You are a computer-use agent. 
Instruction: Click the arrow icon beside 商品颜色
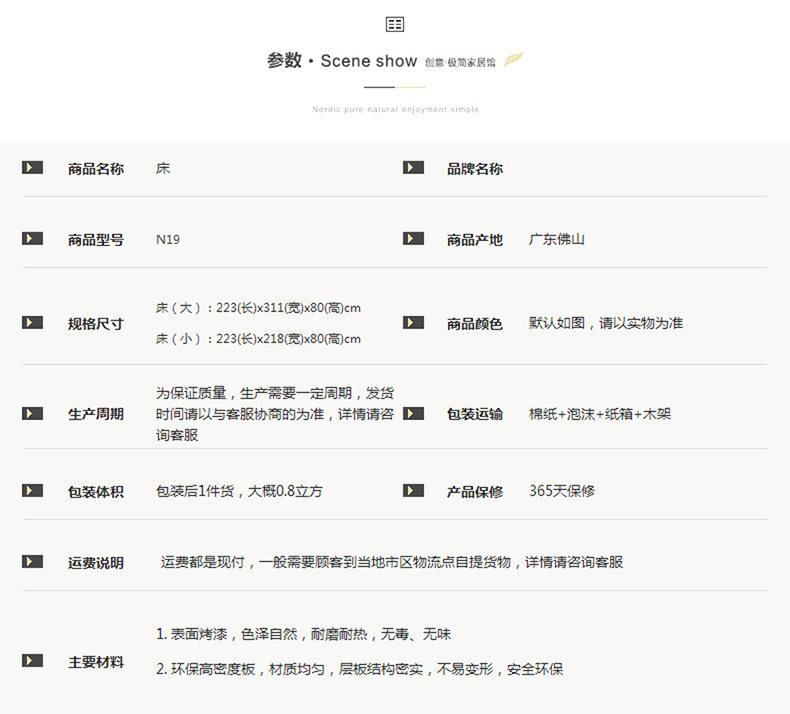coord(413,322)
